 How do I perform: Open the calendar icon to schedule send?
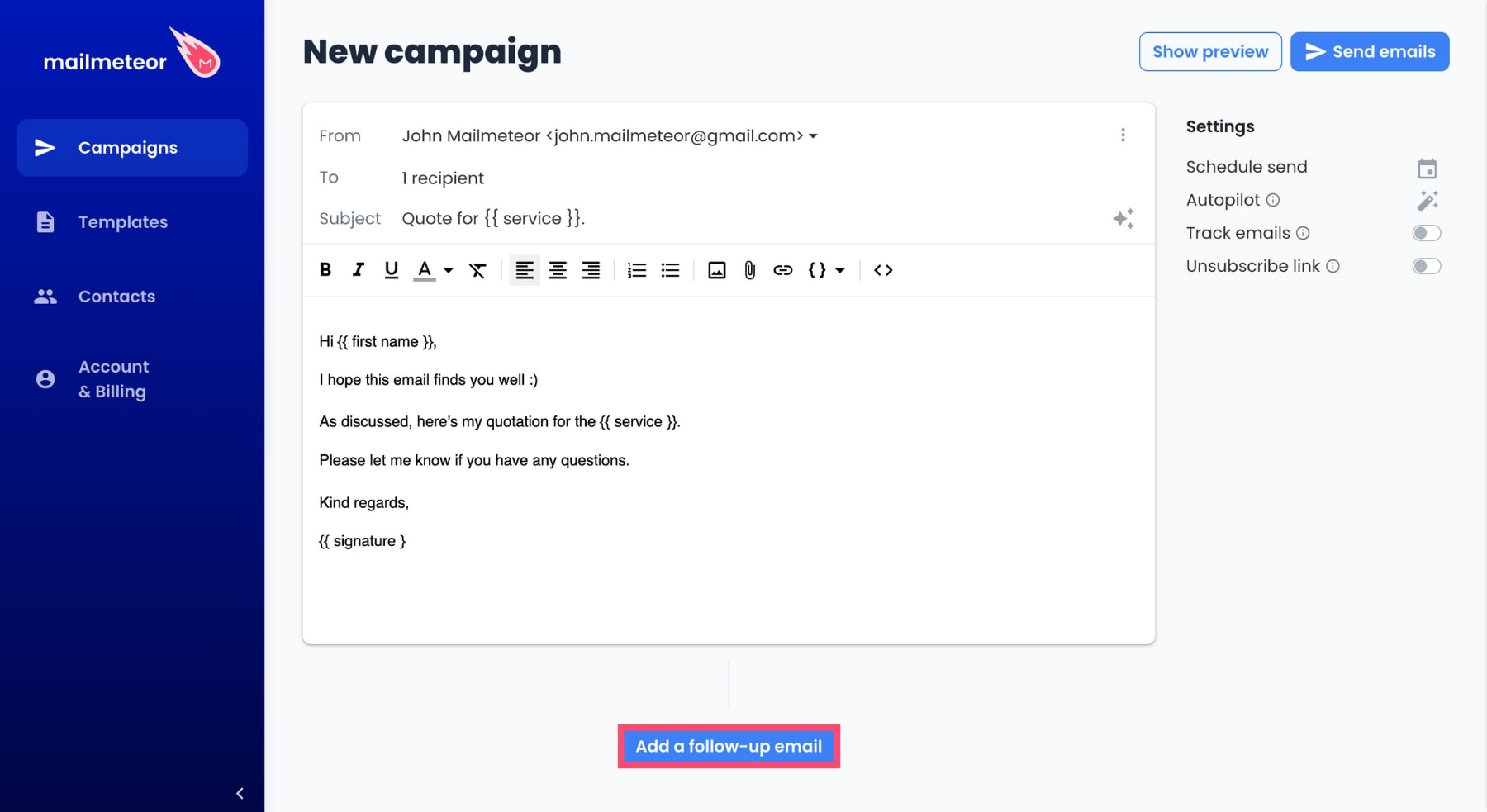[x=1428, y=167]
